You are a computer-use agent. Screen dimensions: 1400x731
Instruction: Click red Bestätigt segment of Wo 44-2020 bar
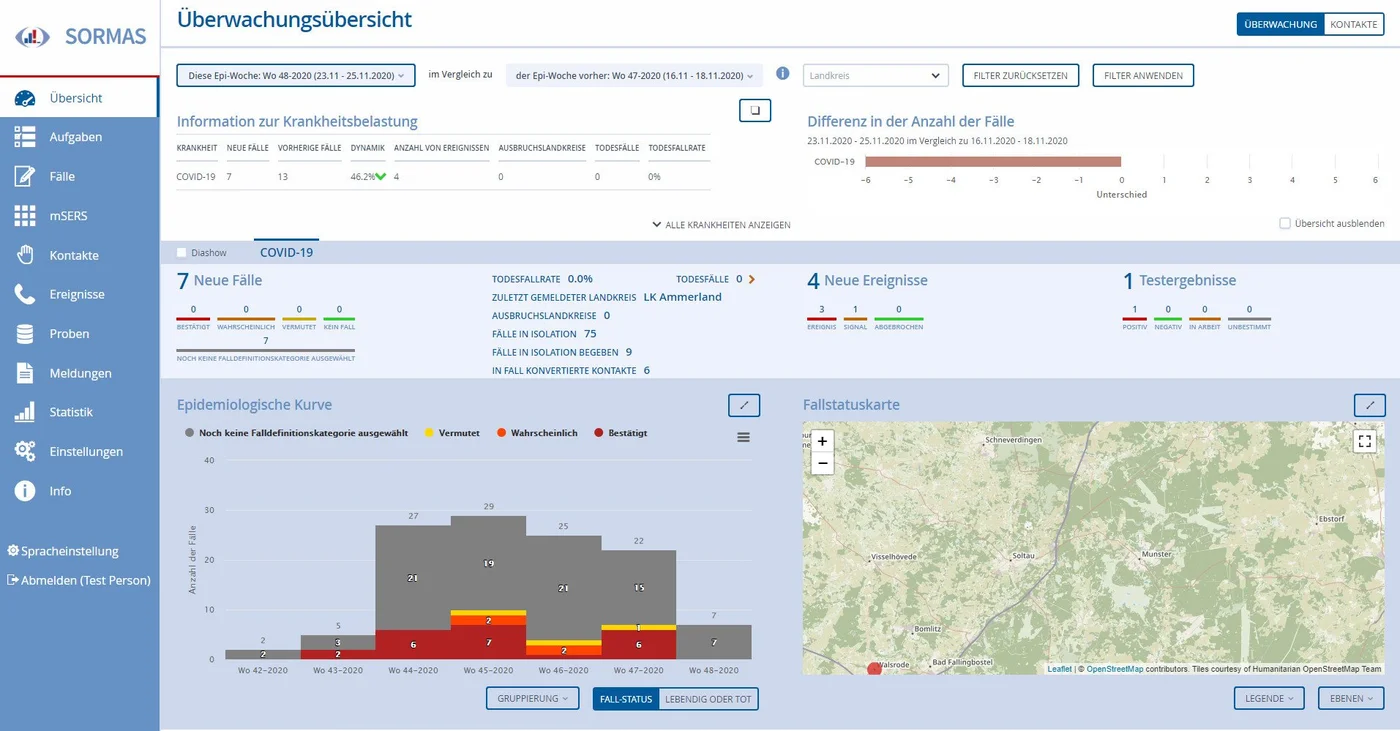tap(413, 645)
